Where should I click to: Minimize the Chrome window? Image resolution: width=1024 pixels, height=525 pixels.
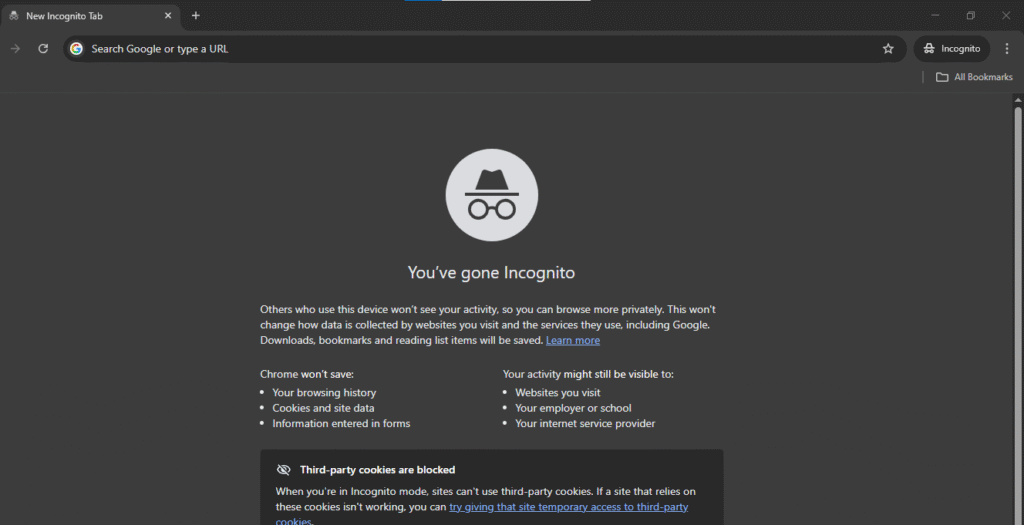tap(935, 15)
